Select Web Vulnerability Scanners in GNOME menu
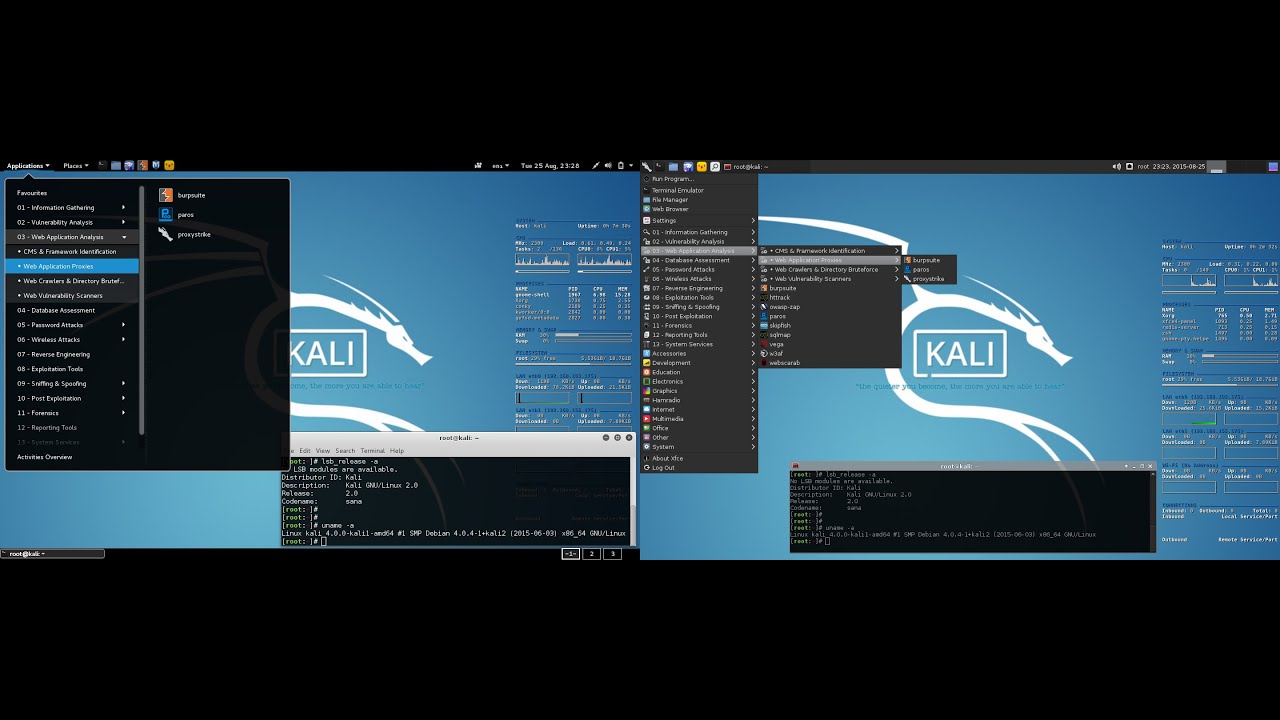 pos(72,296)
